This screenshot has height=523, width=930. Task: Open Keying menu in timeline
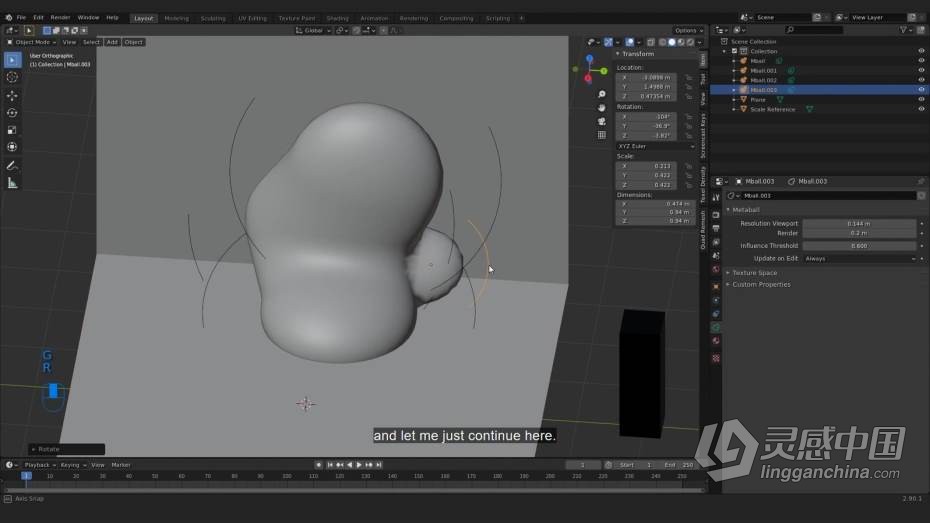pyautogui.click(x=72, y=465)
